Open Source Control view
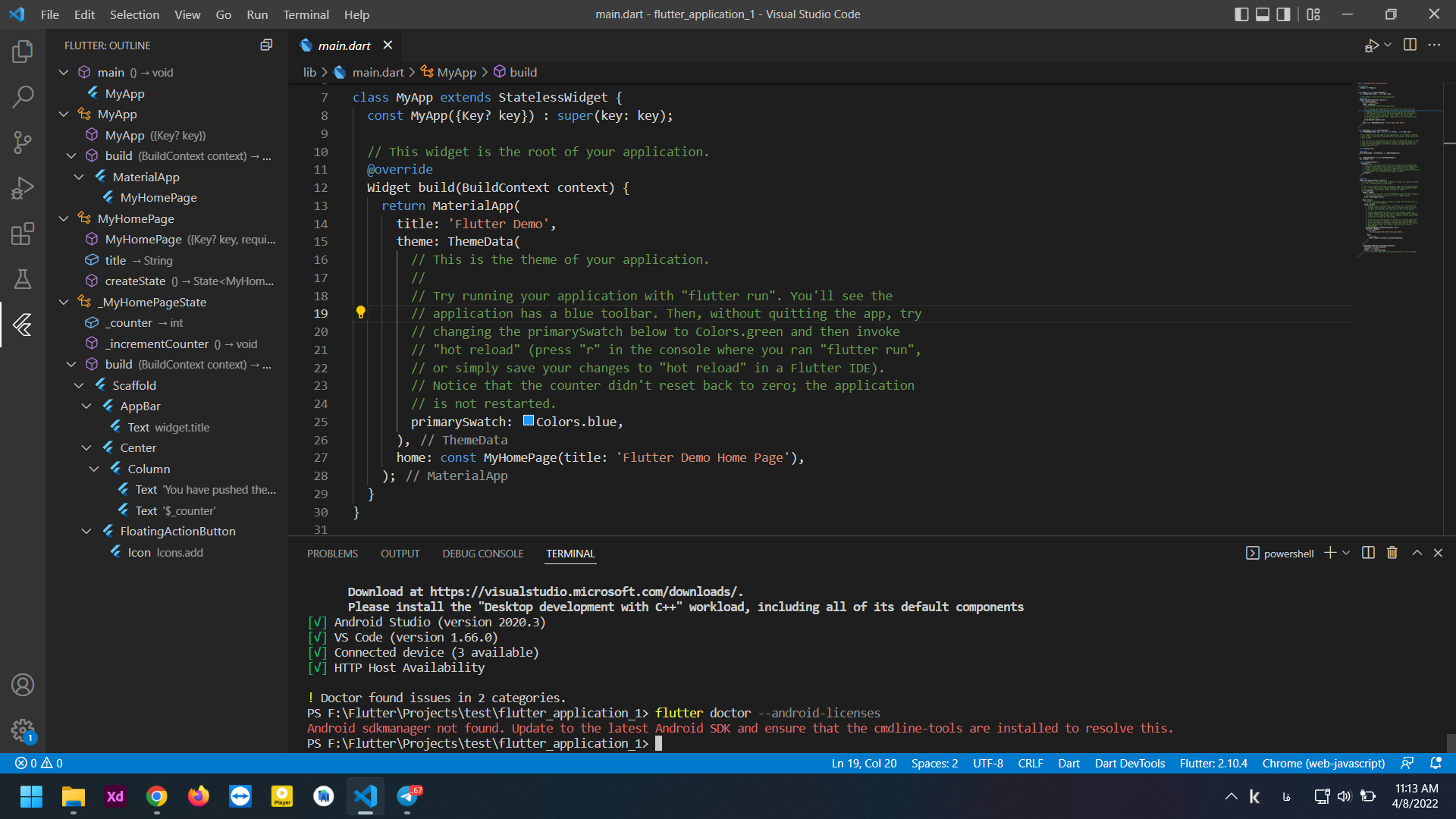This screenshot has height=819, width=1456. [x=23, y=142]
